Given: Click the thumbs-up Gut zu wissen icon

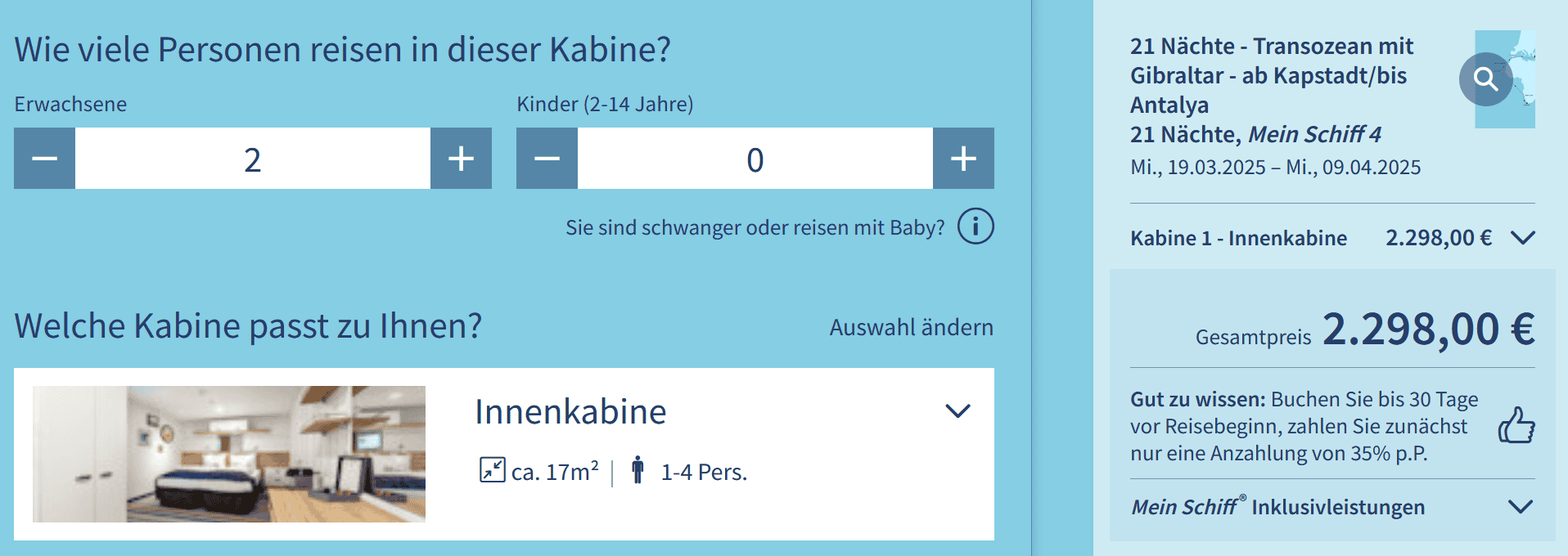Looking at the screenshot, I should click(x=1516, y=426).
